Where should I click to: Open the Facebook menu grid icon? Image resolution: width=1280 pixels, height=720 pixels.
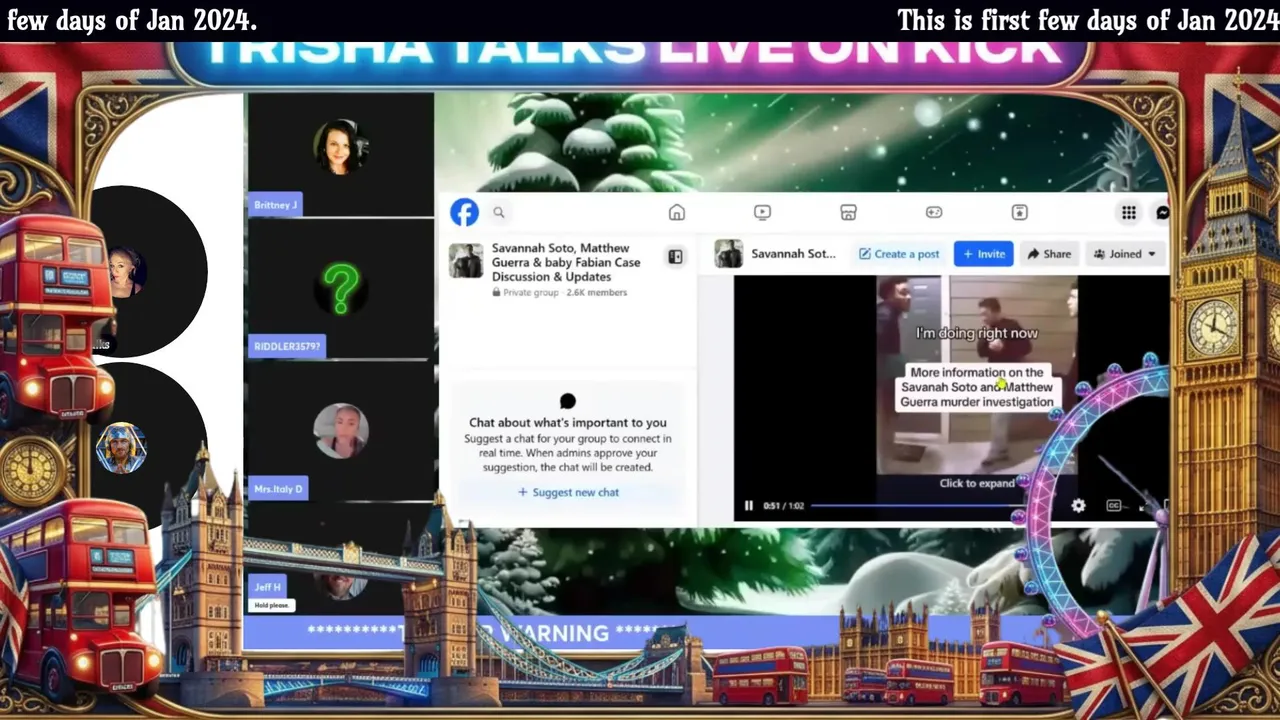pos(1128,212)
